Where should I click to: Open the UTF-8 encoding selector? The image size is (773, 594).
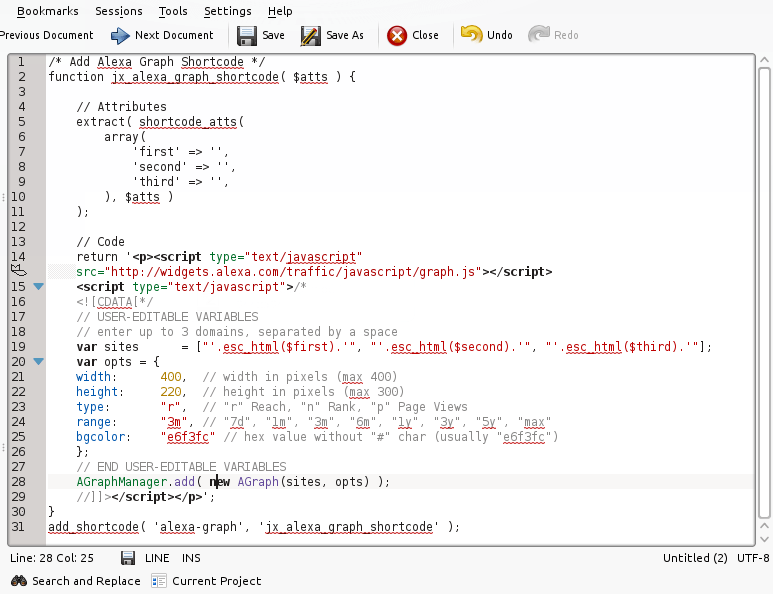coord(753,558)
